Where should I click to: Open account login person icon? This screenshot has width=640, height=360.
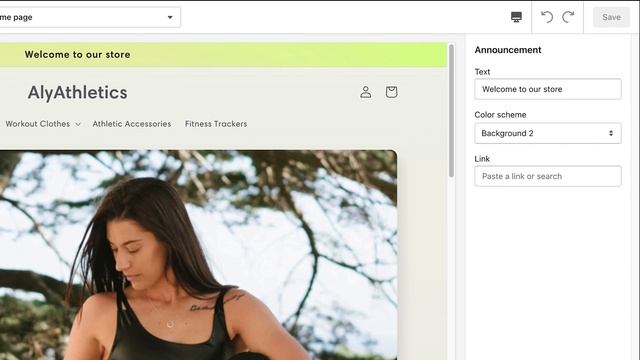(366, 92)
